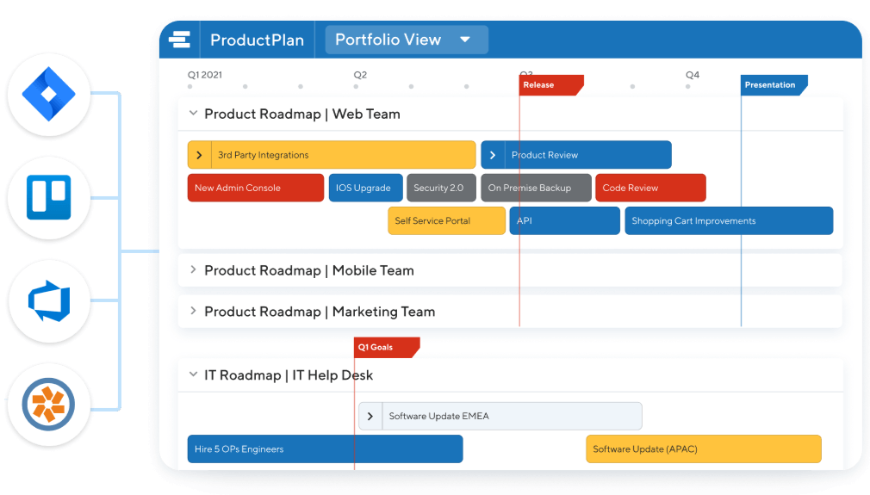This screenshot has width=870, height=495.
Task: Expand the Product Roadmap Marketing Team section
Action: (193, 311)
